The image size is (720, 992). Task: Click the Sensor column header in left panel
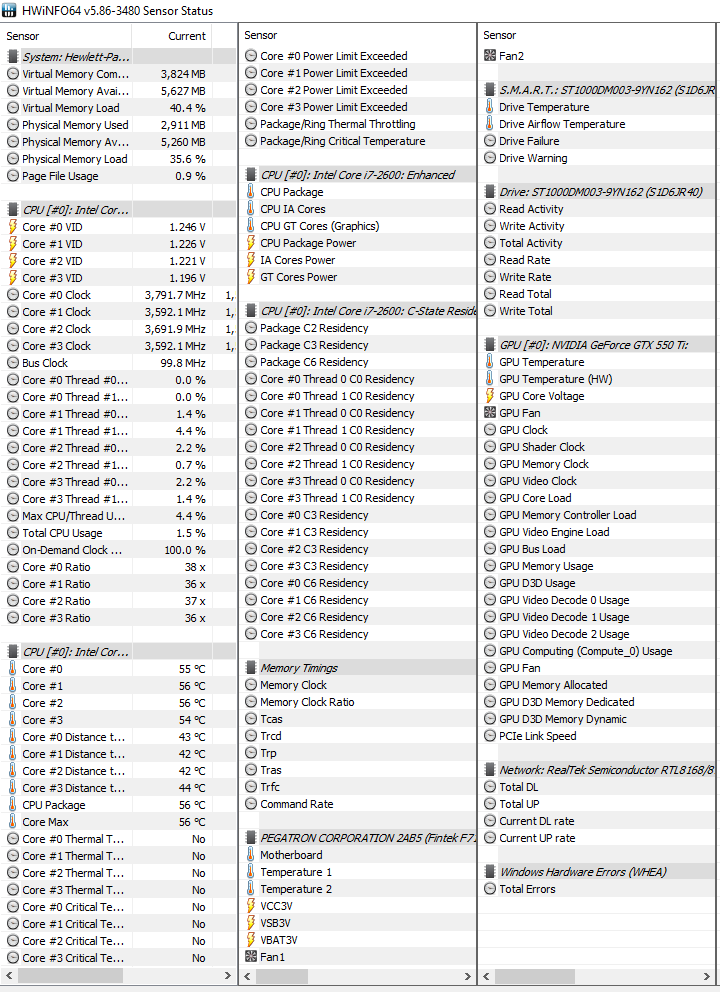coord(66,36)
